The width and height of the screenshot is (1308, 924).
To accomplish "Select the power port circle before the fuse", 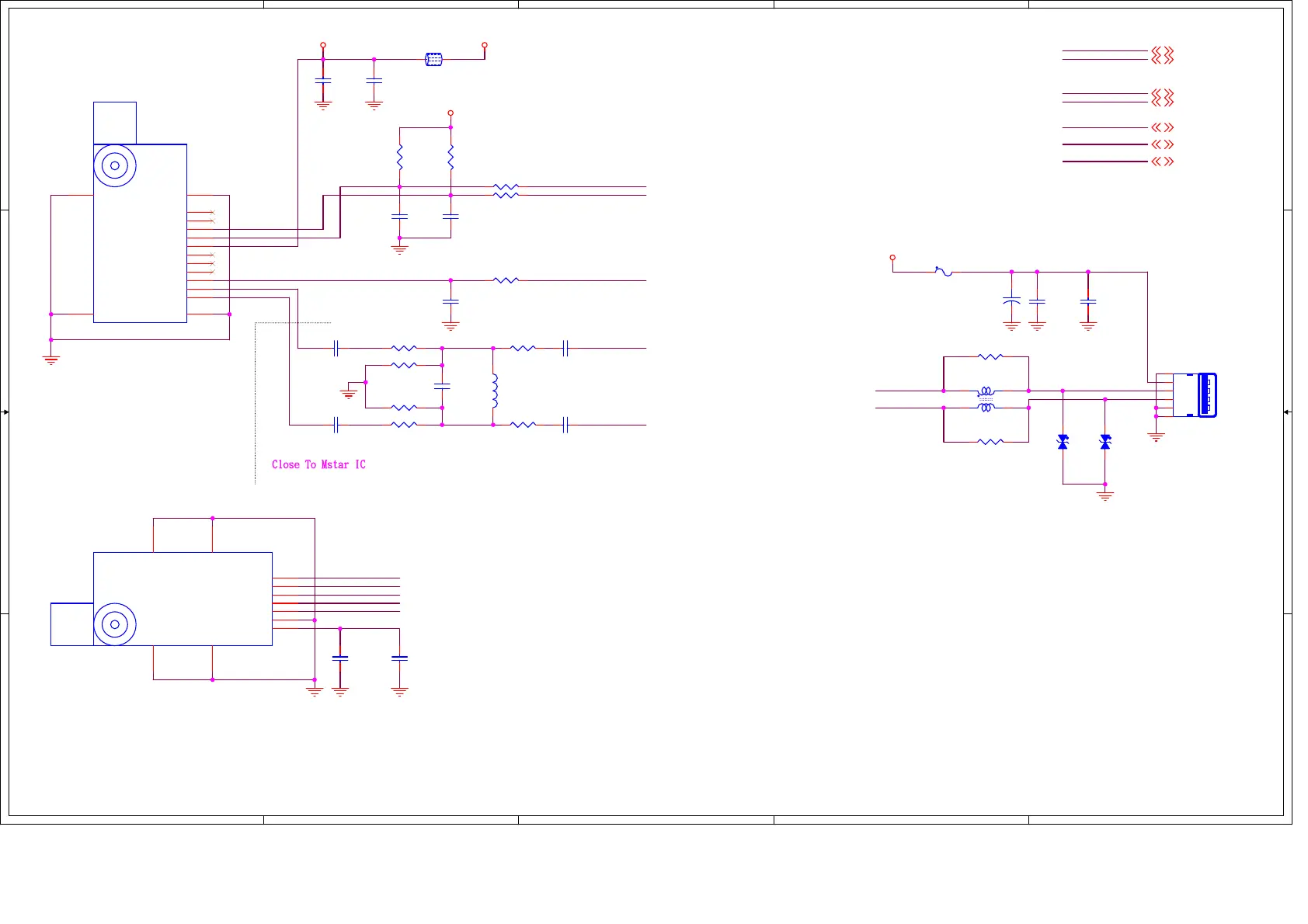I will [x=892, y=257].
